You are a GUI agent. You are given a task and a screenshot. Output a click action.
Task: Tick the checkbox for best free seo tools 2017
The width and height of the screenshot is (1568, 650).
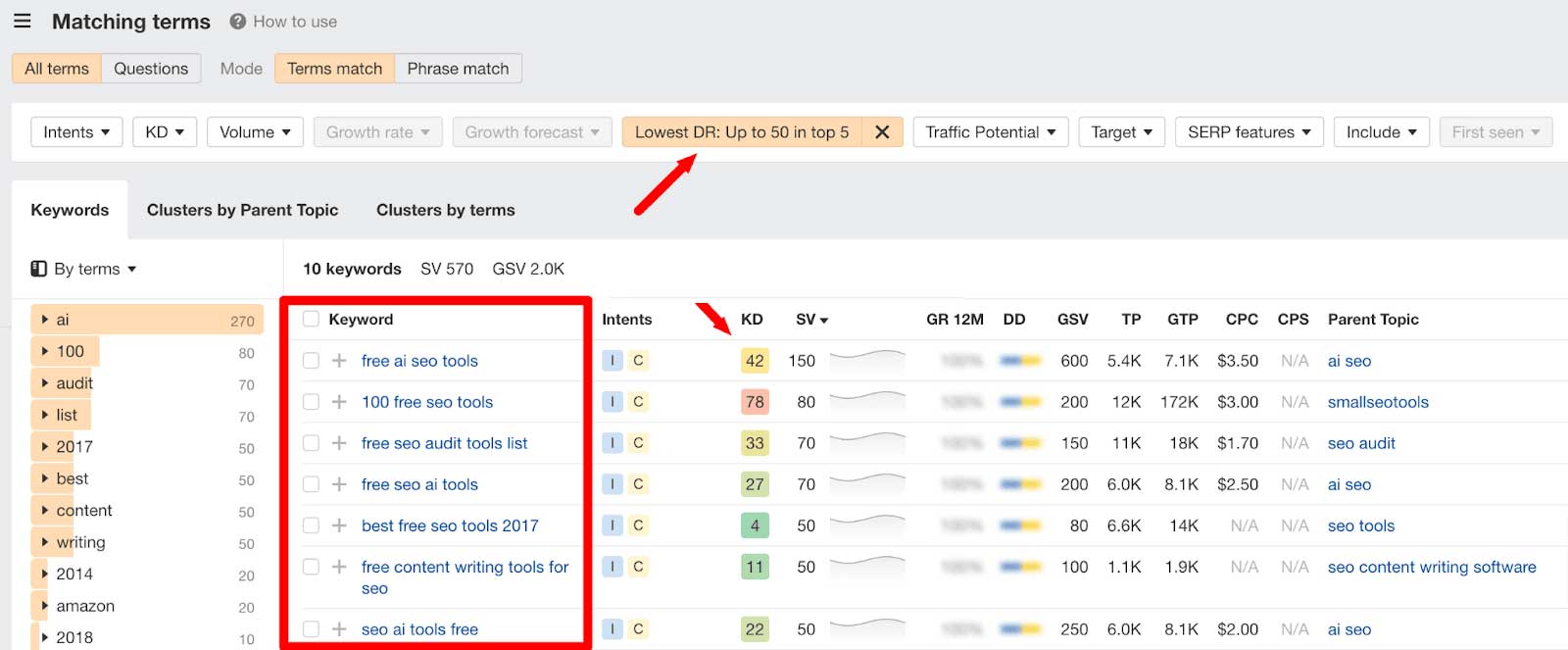click(311, 525)
